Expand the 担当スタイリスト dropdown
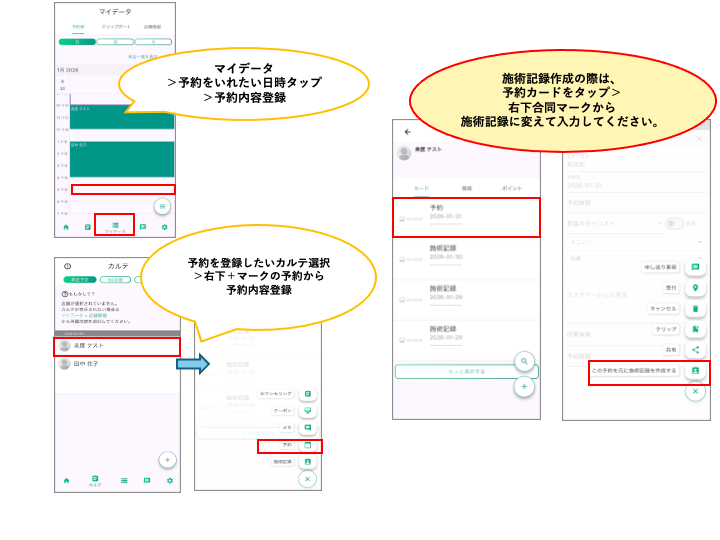Screen dimensions: 720x540 tap(610, 223)
